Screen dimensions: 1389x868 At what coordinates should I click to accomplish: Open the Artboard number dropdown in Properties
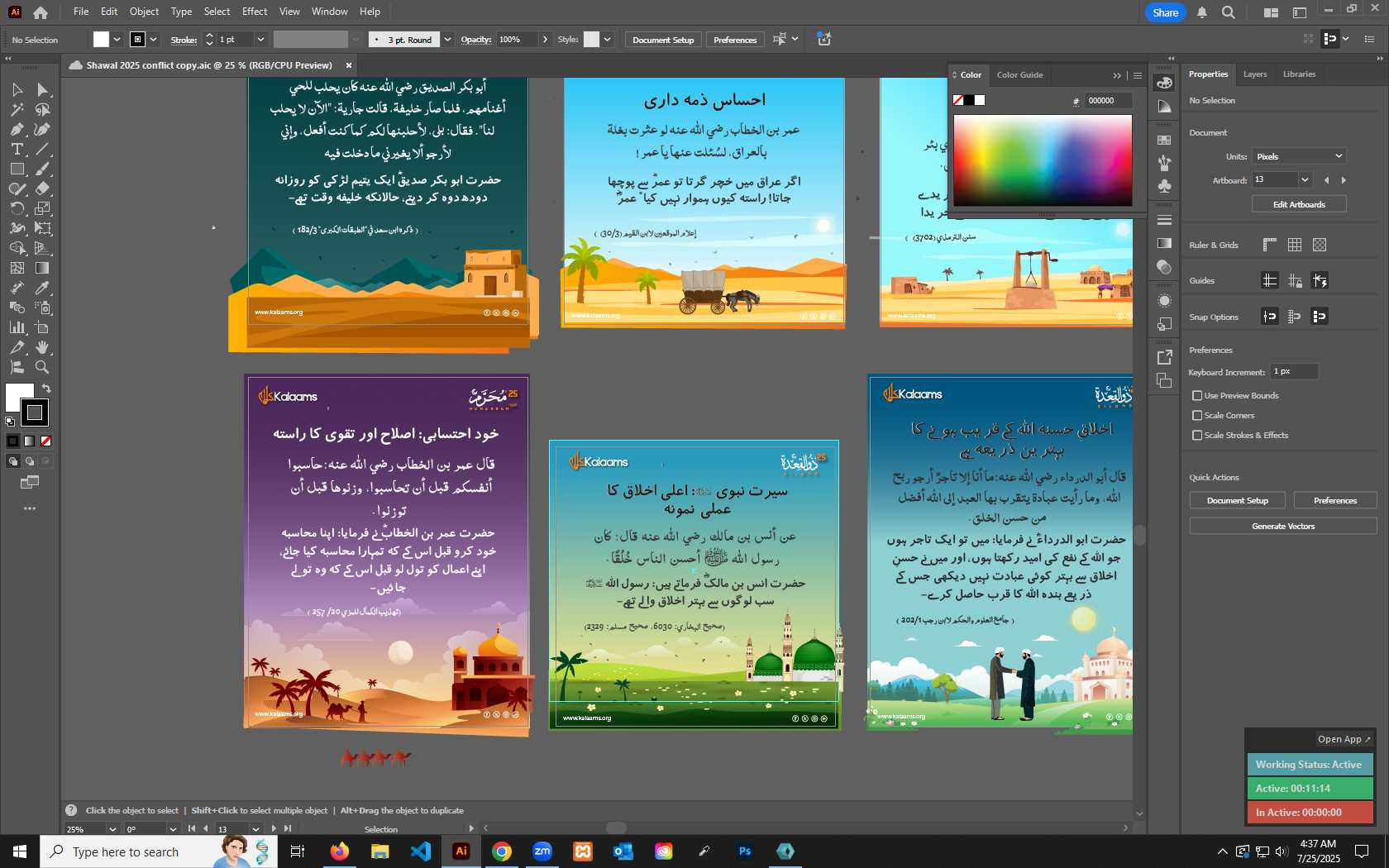[1305, 180]
